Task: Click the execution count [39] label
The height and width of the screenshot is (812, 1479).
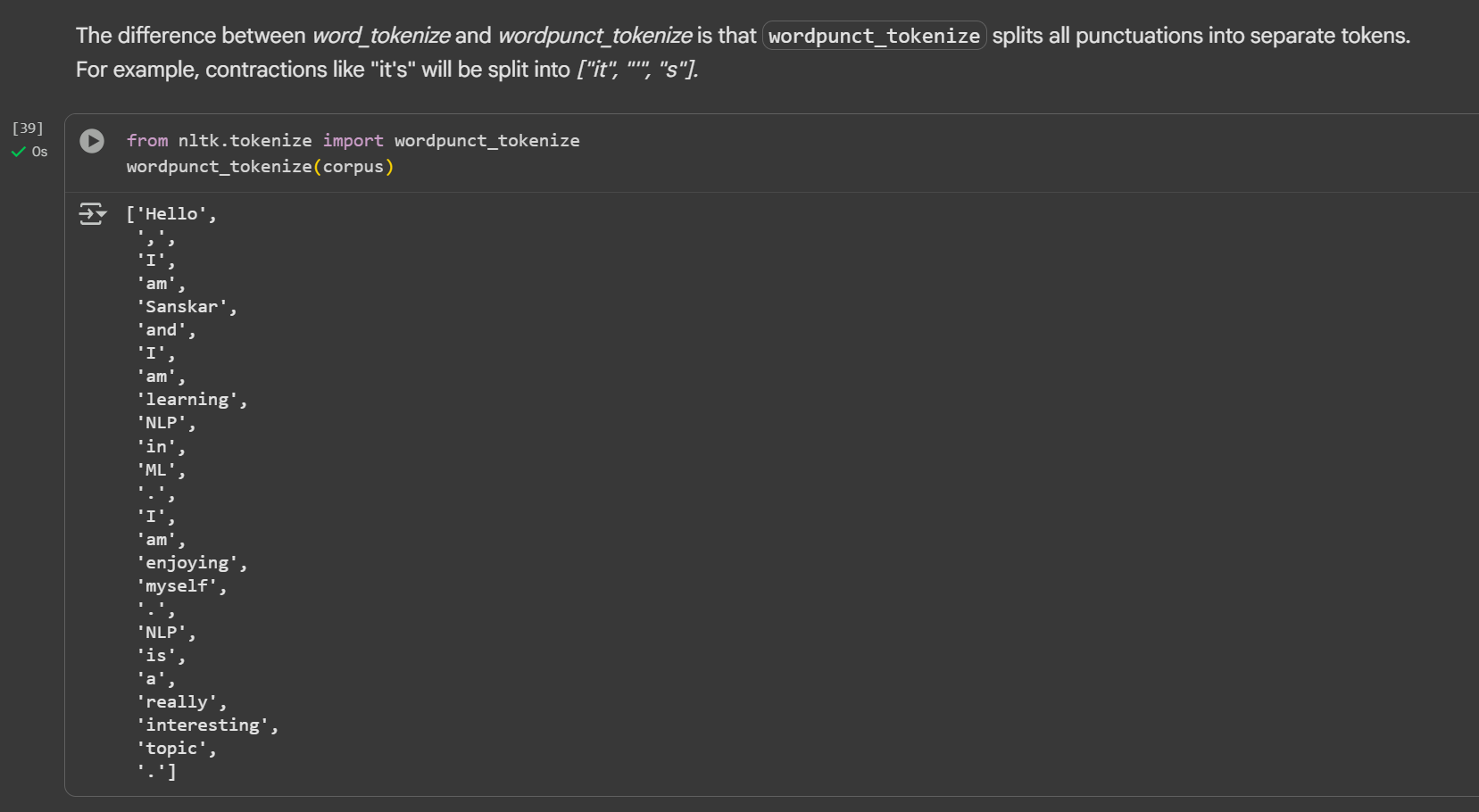Action: (28, 128)
